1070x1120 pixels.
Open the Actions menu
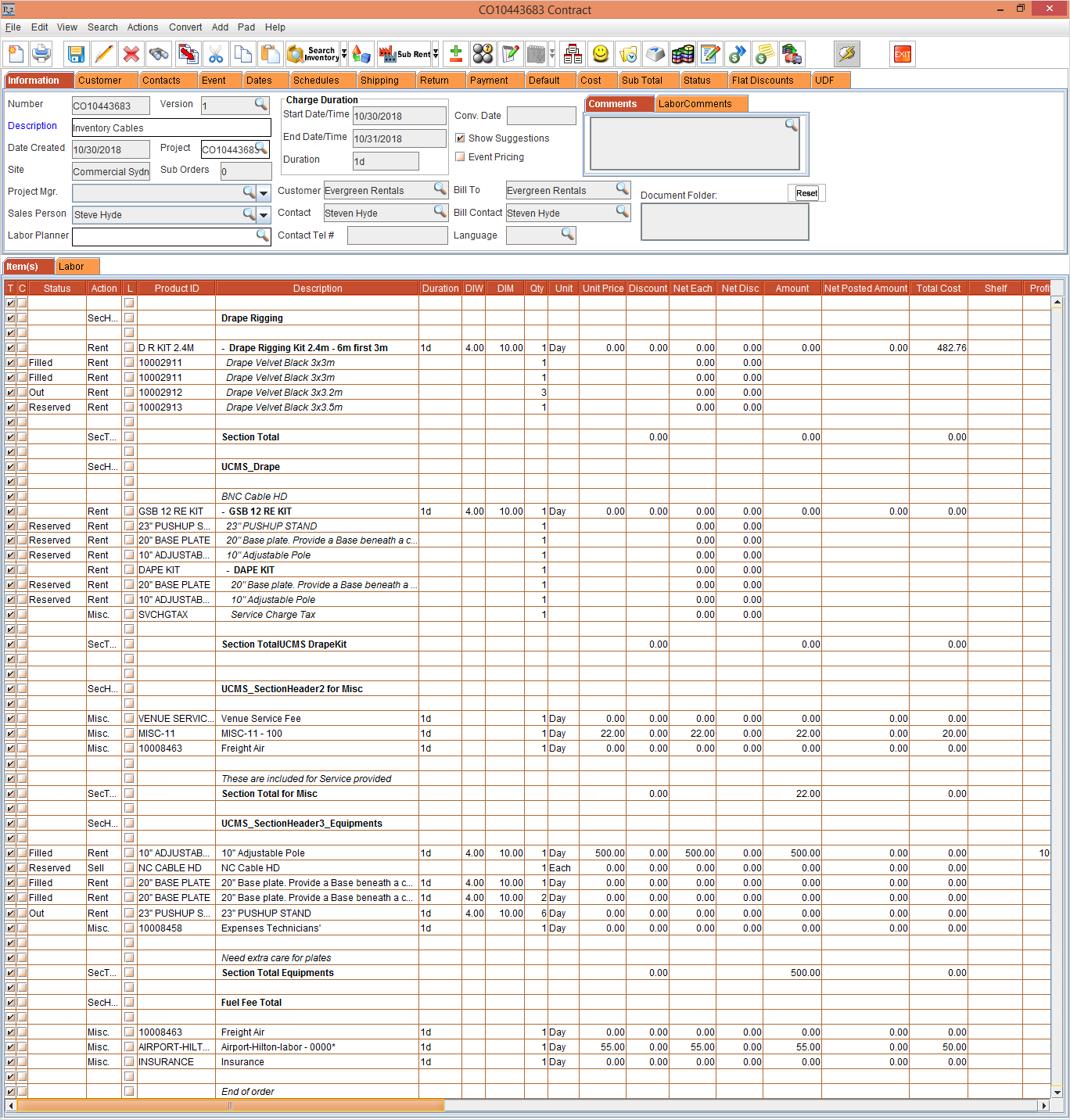pyautogui.click(x=142, y=27)
